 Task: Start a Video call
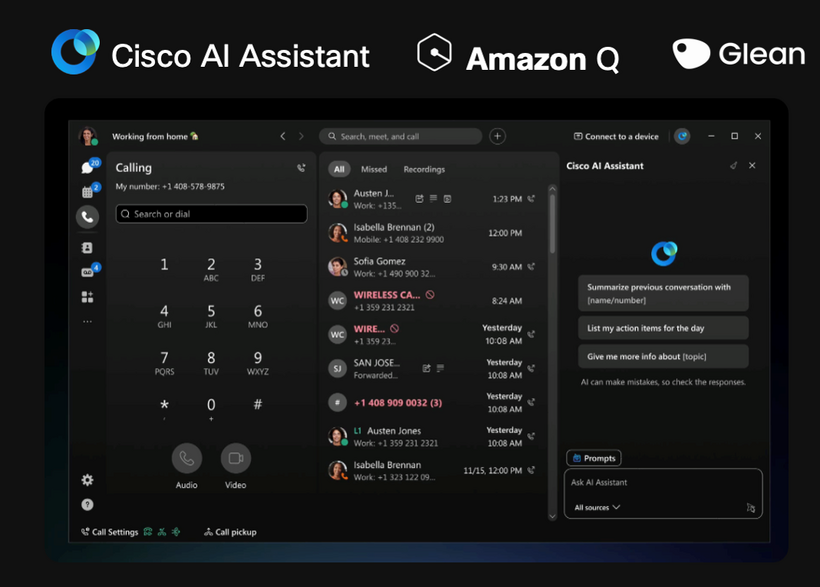(236, 458)
